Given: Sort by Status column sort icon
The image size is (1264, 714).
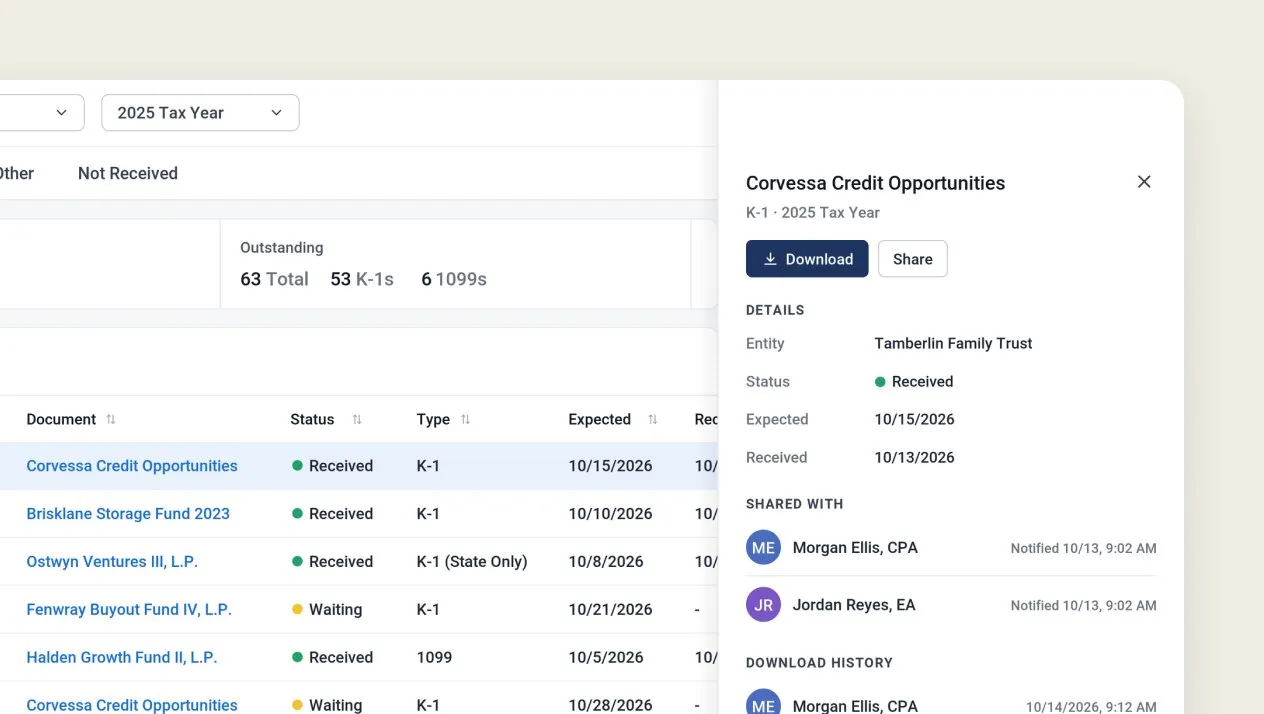Looking at the screenshot, I should pyautogui.click(x=357, y=420).
